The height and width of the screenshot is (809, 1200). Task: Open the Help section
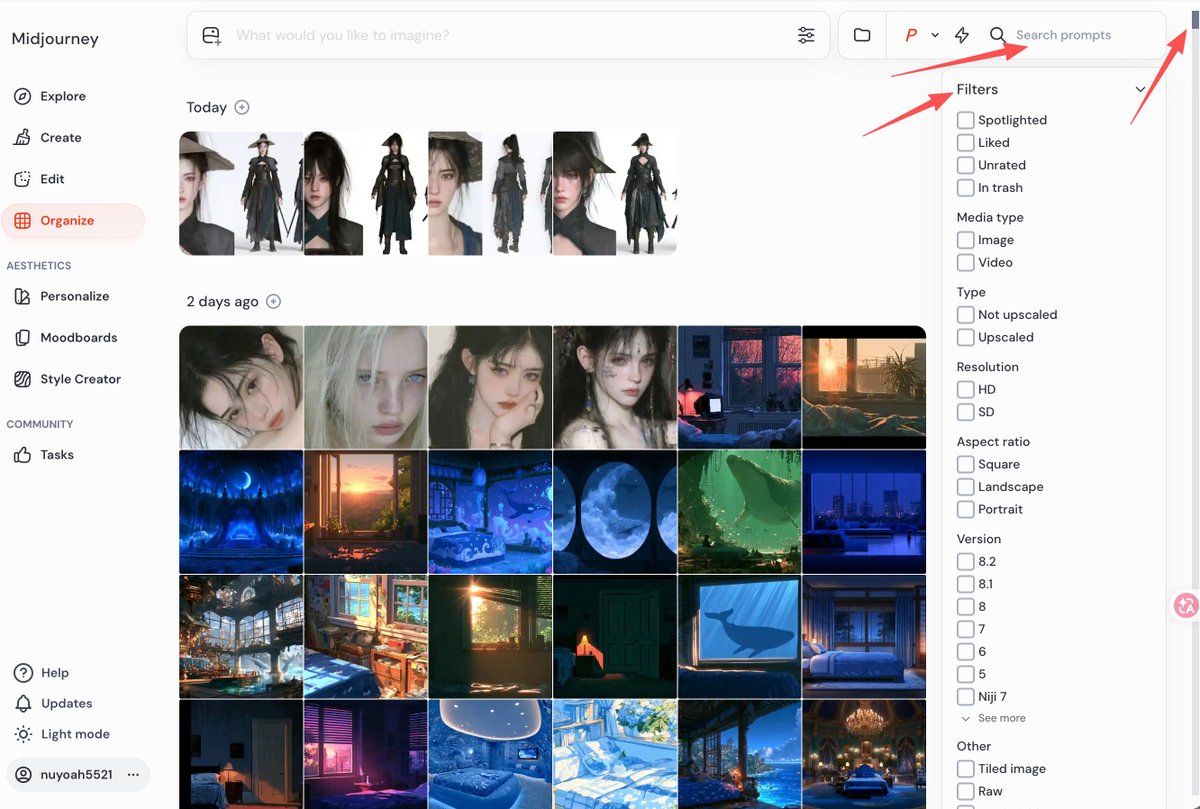pyautogui.click(x=41, y=672)
